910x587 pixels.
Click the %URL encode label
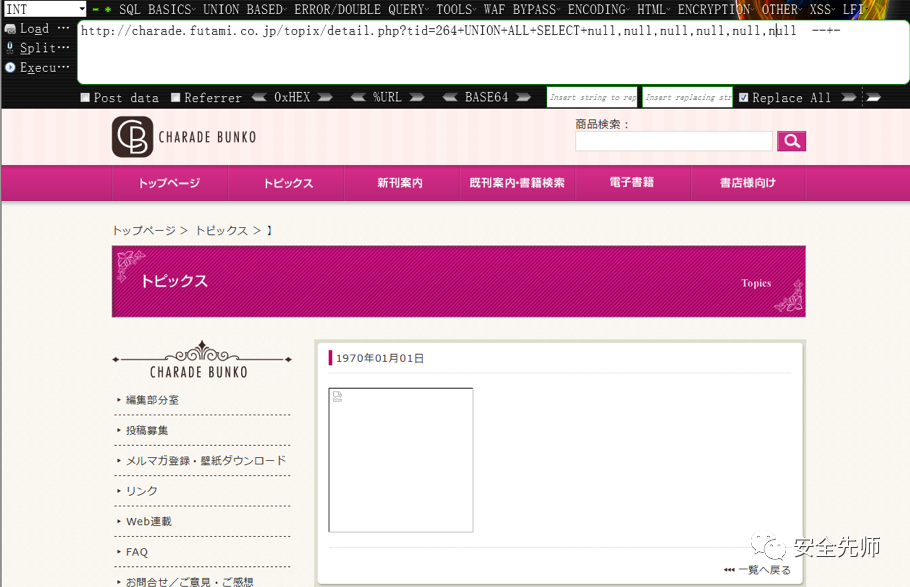tap(387, 98)
